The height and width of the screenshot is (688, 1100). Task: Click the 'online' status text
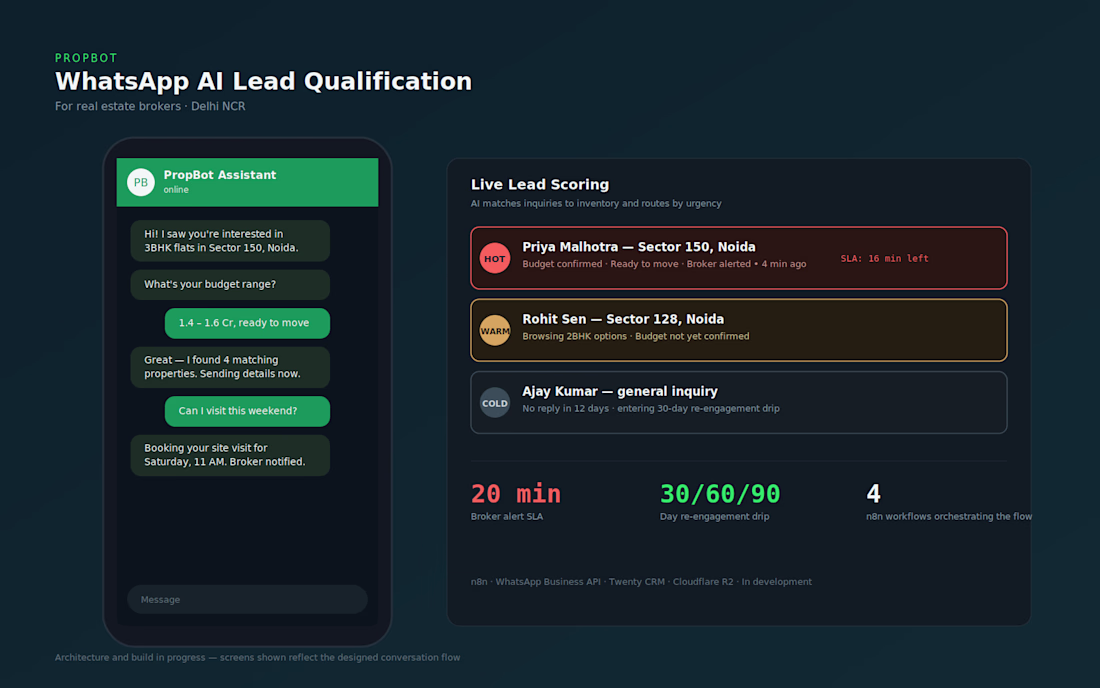tap(176, 190)
